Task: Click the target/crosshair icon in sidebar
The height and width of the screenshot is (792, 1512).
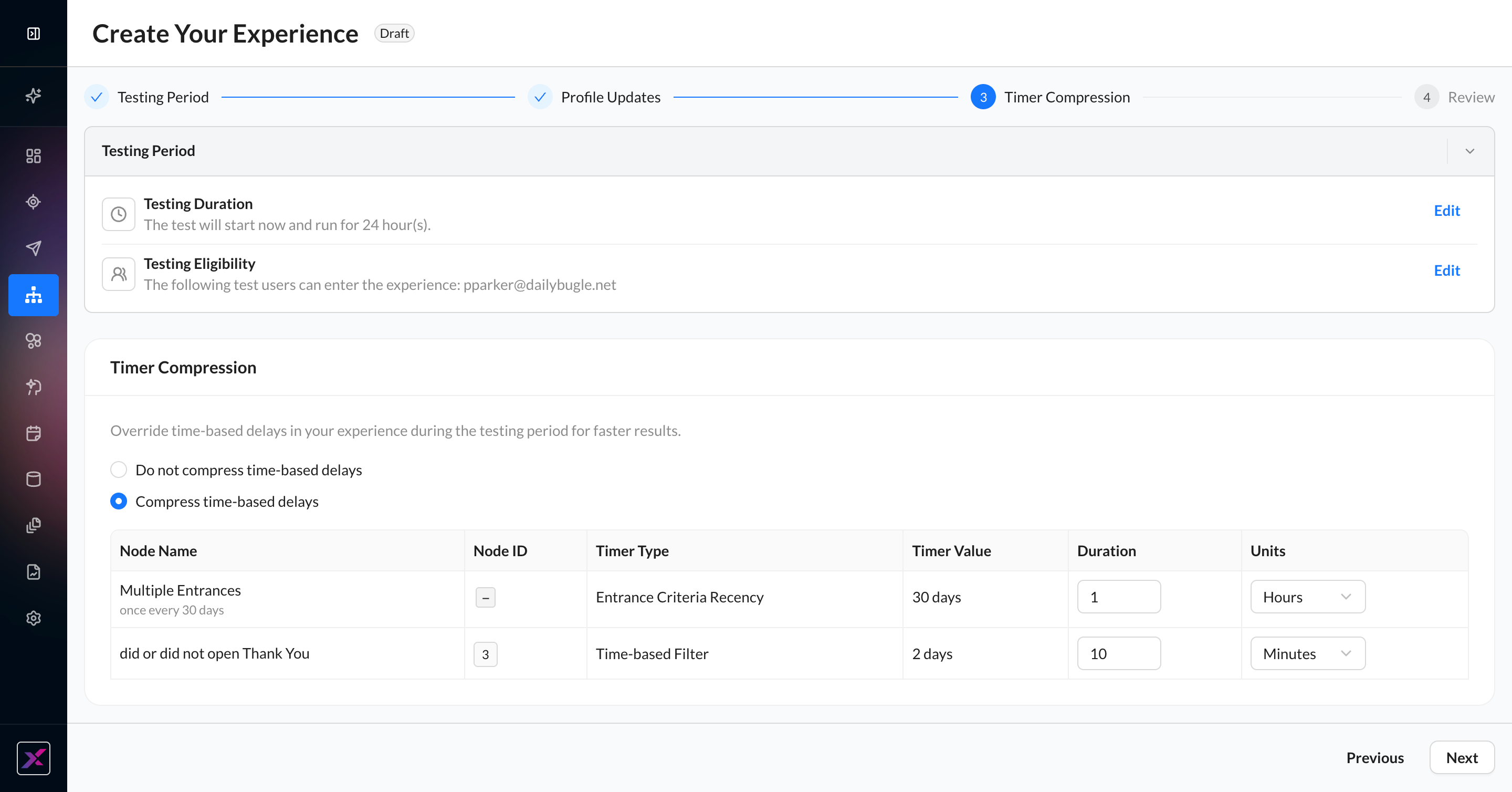Action: tap(34, 202)
